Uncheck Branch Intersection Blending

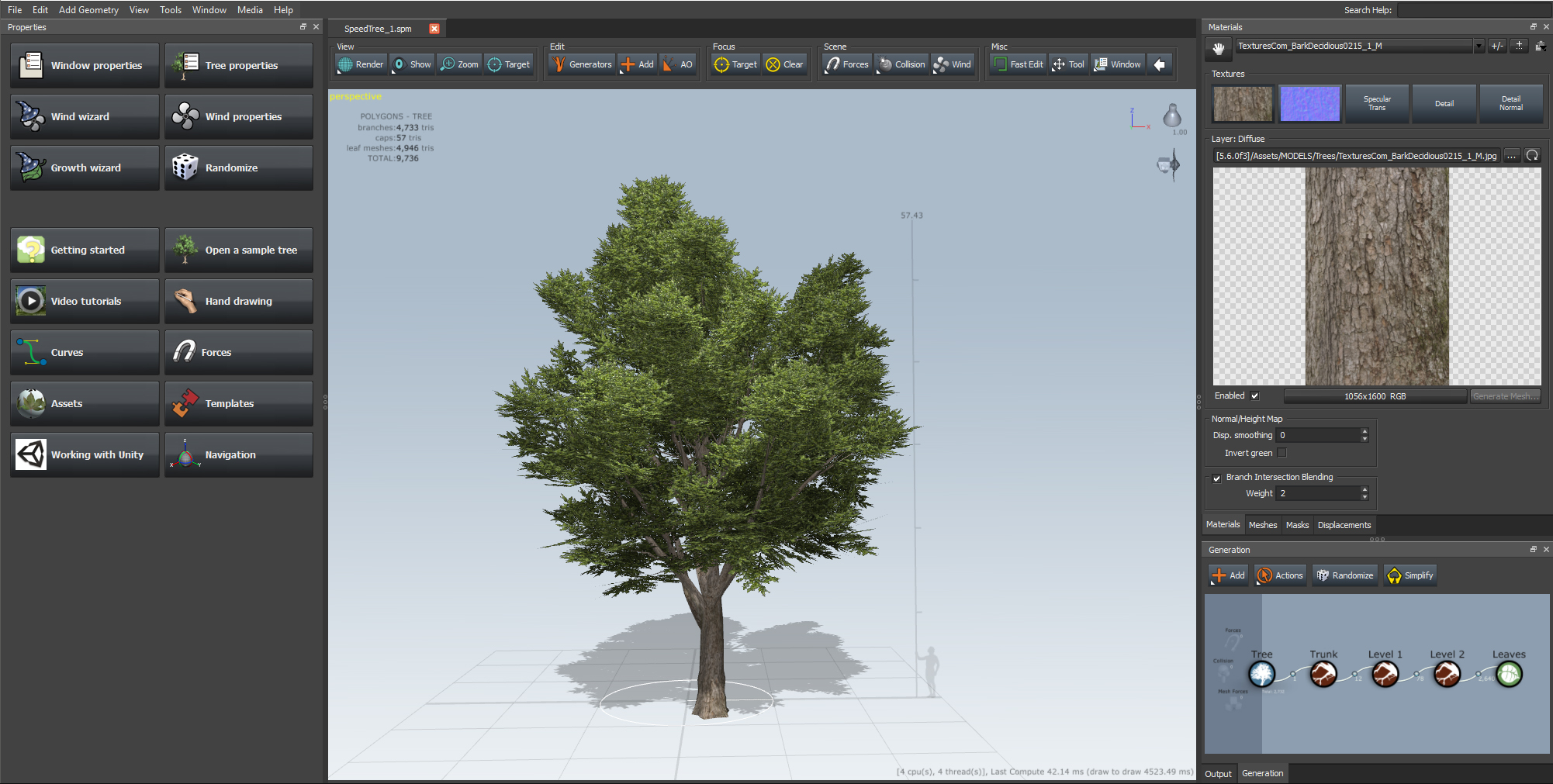click(x=1216, y=478)
